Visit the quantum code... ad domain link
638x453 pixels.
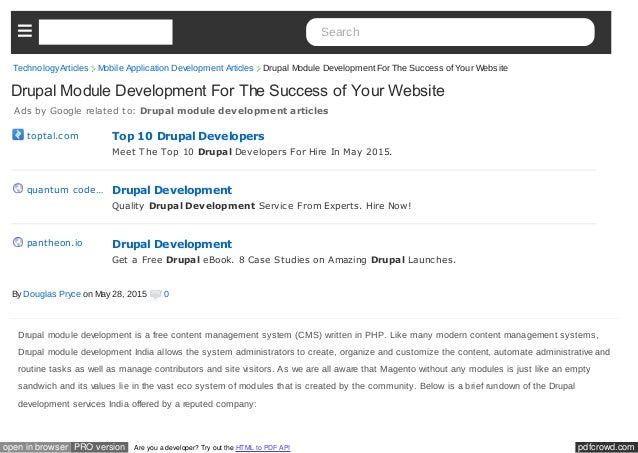tap(65, 190)
